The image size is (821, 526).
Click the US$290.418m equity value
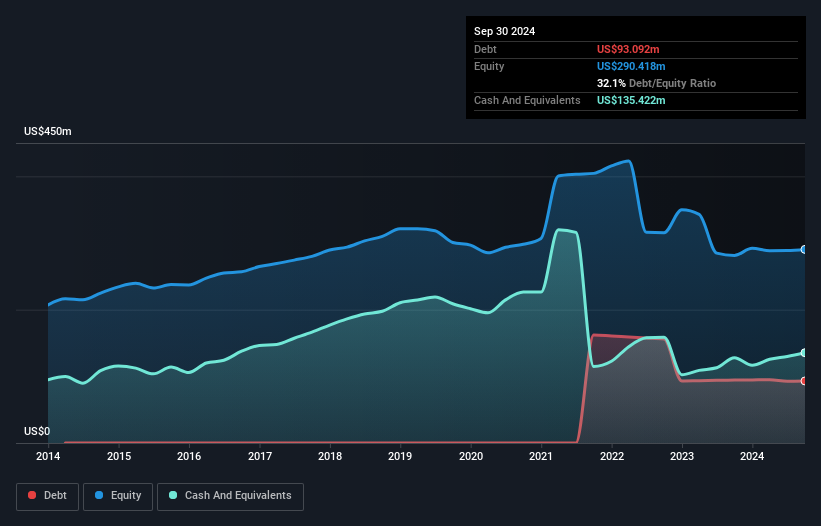pyautogui.click(x=631, y=66)
